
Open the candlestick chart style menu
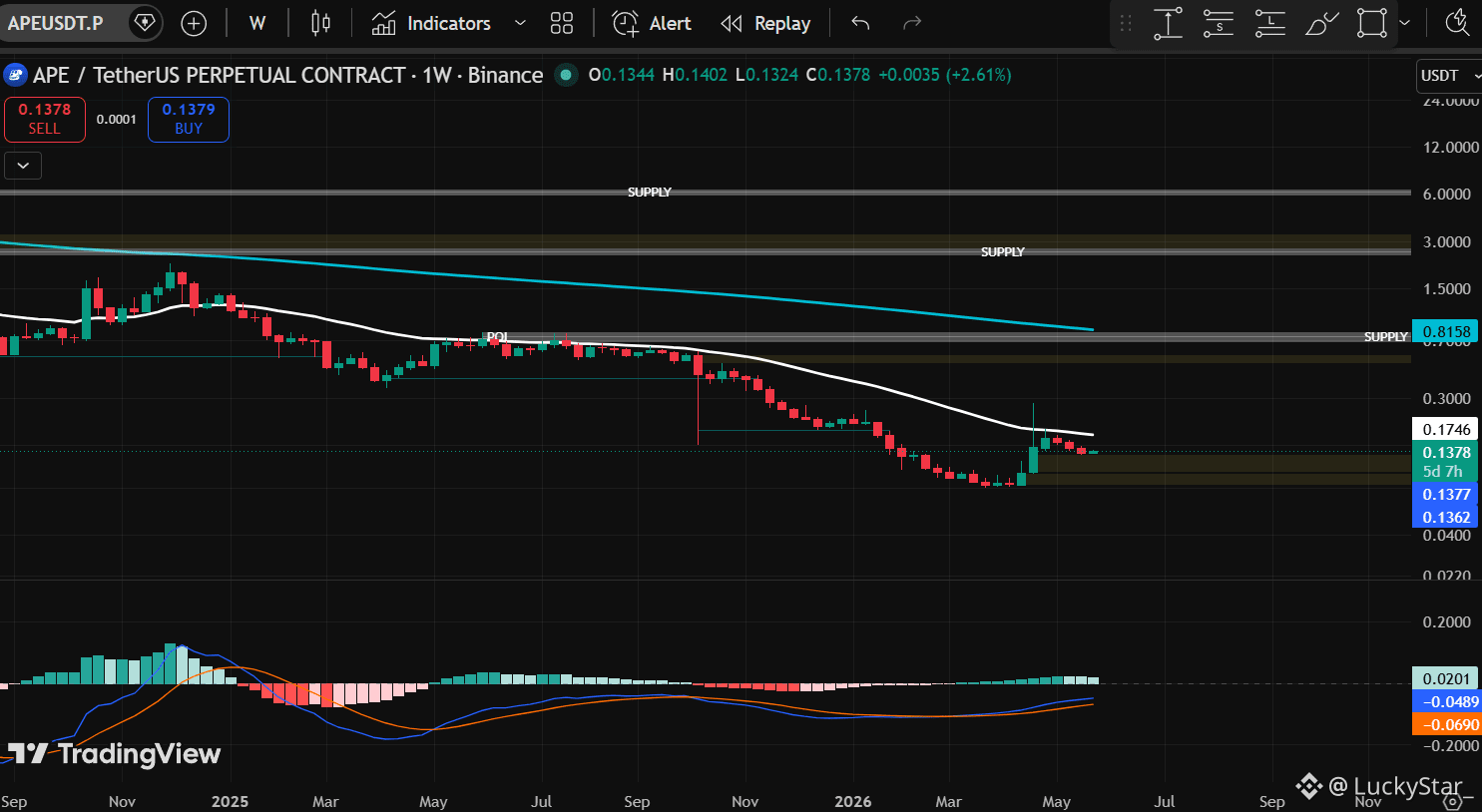[x=320, y=23]
